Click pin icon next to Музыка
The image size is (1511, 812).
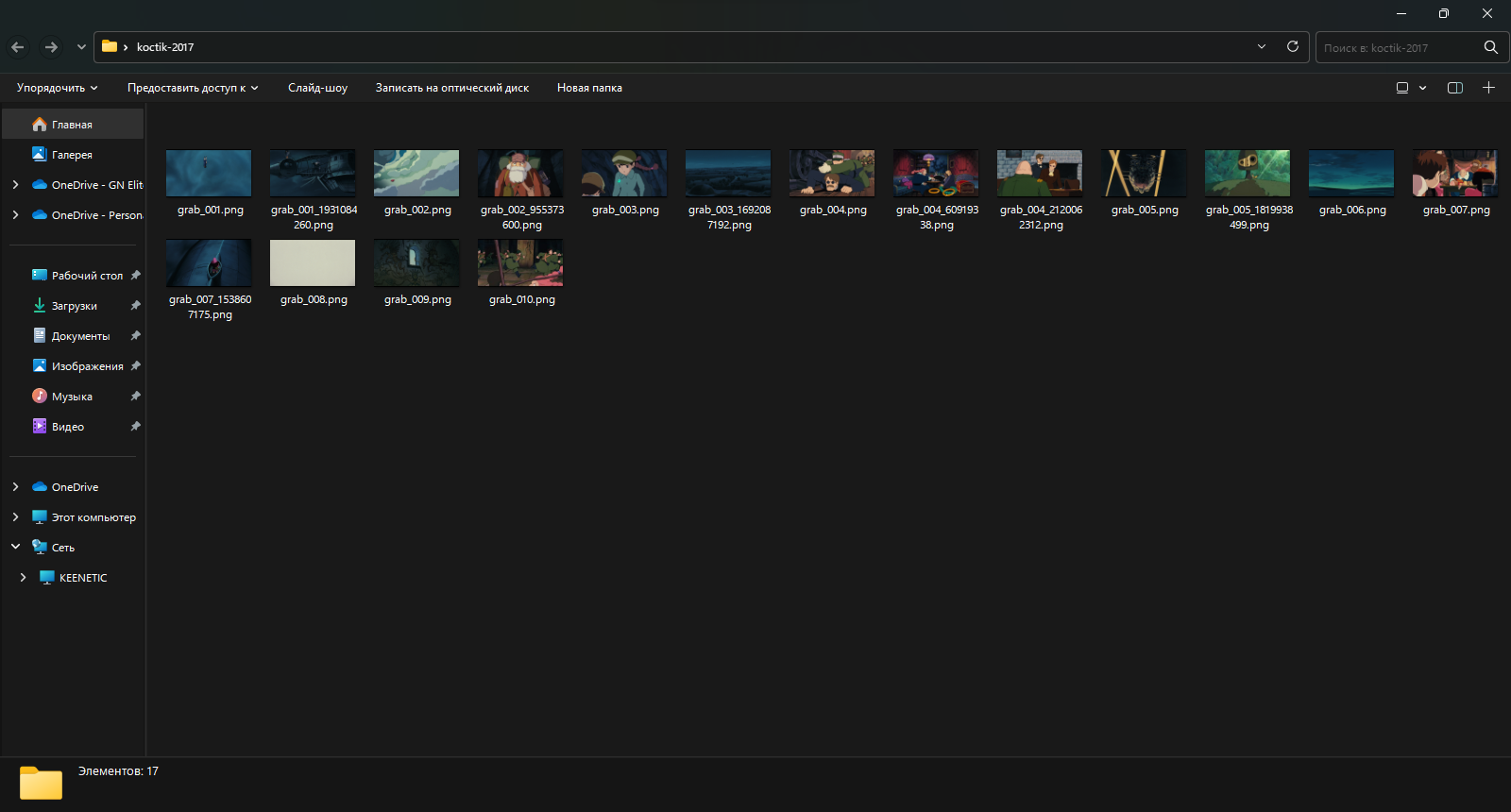click(135, 397)
